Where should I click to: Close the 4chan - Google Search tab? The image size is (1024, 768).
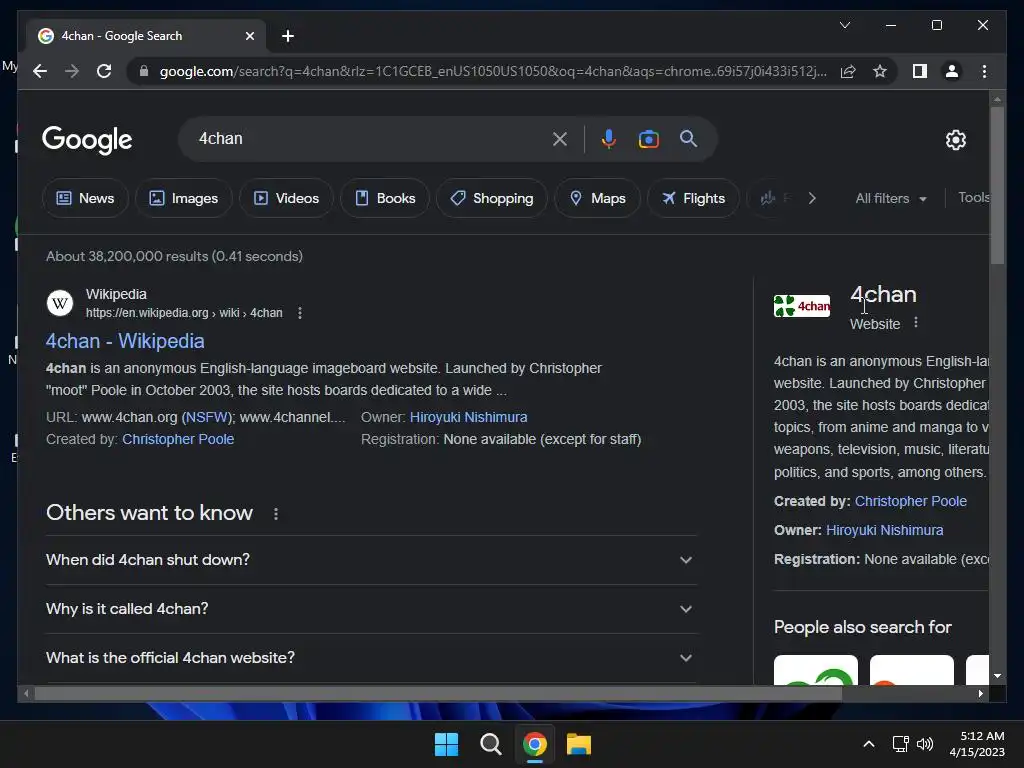249,36
